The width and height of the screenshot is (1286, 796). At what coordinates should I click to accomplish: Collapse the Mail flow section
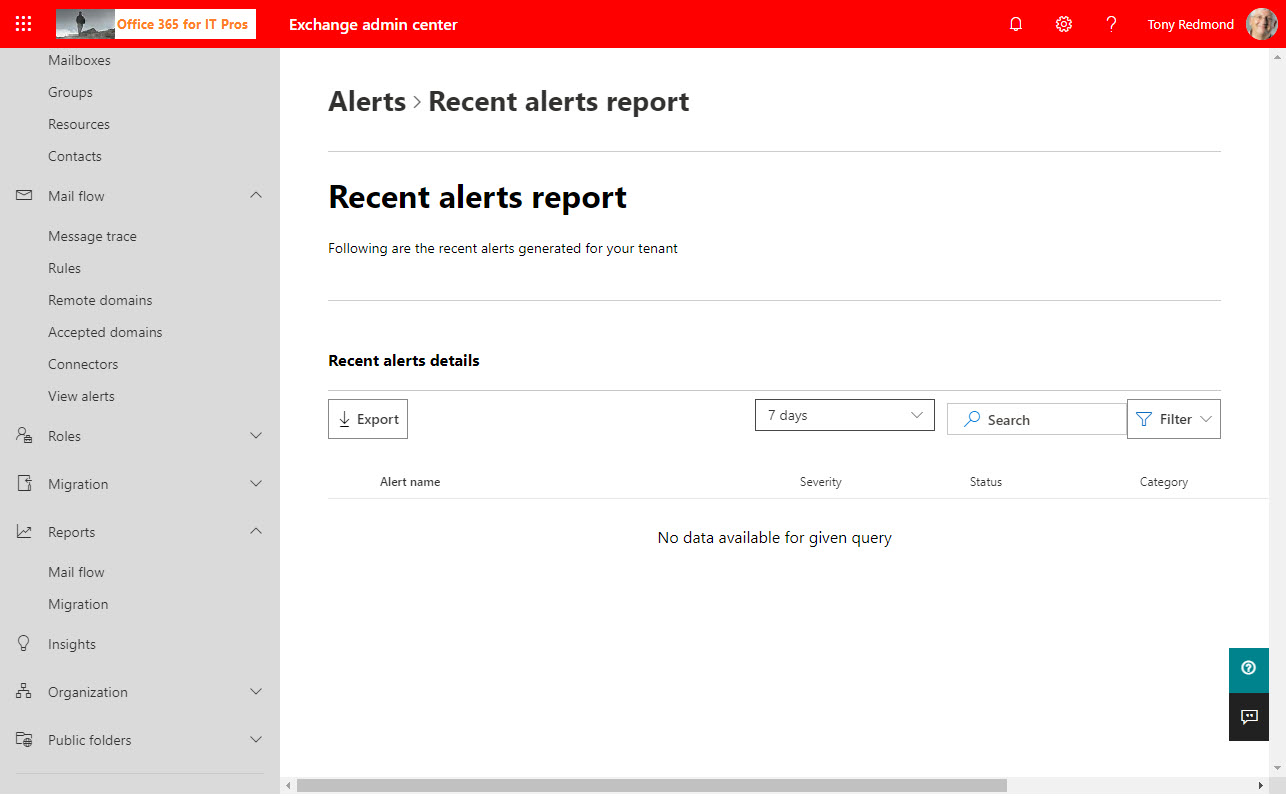tap(256, 196)
